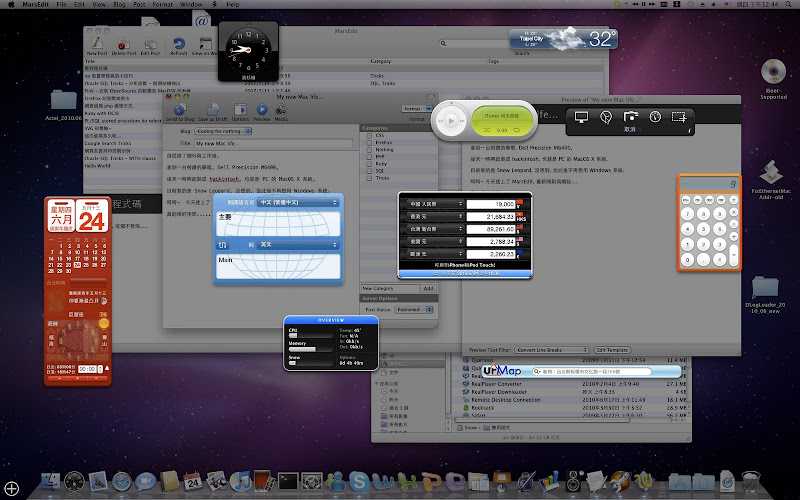This screenshot has height=500, width=800.
Task: Open the File menu
Action: click(61, 4)
